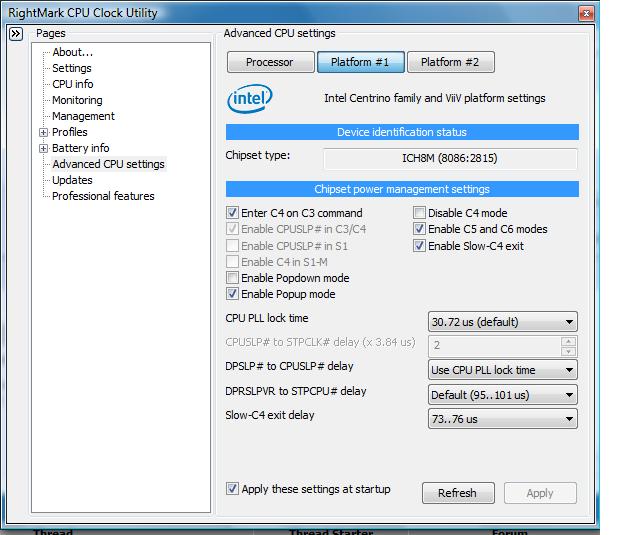Click the Refresh button
Viewport: 640px width, 535px height.
click(458, 493)
